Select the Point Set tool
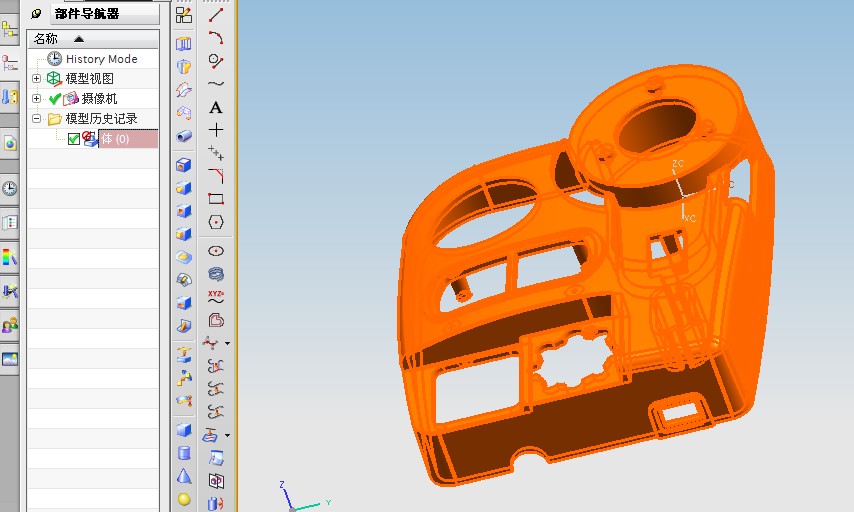Screen dimensions: 854x512 (216, 153)
